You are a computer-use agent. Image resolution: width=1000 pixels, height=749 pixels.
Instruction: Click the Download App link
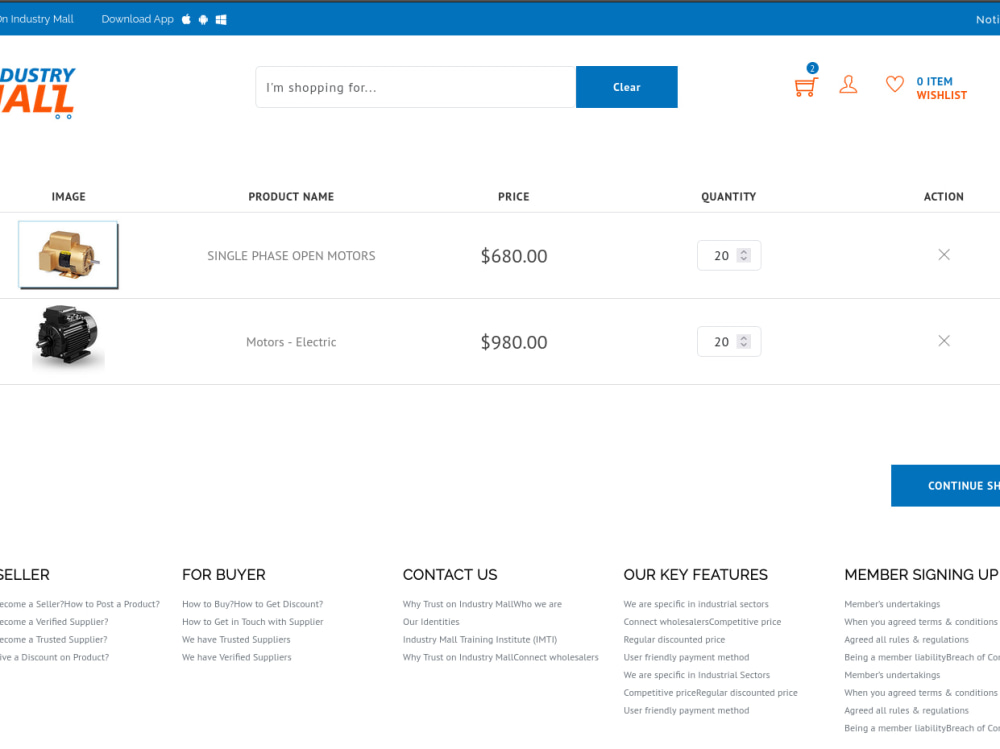137,19
